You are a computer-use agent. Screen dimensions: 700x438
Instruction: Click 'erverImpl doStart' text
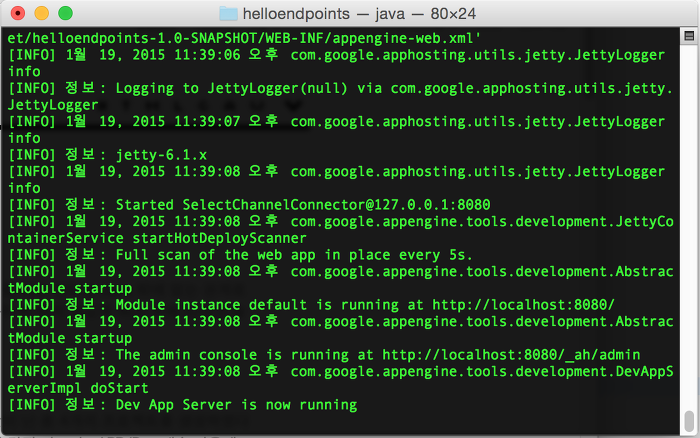[78, 388]
